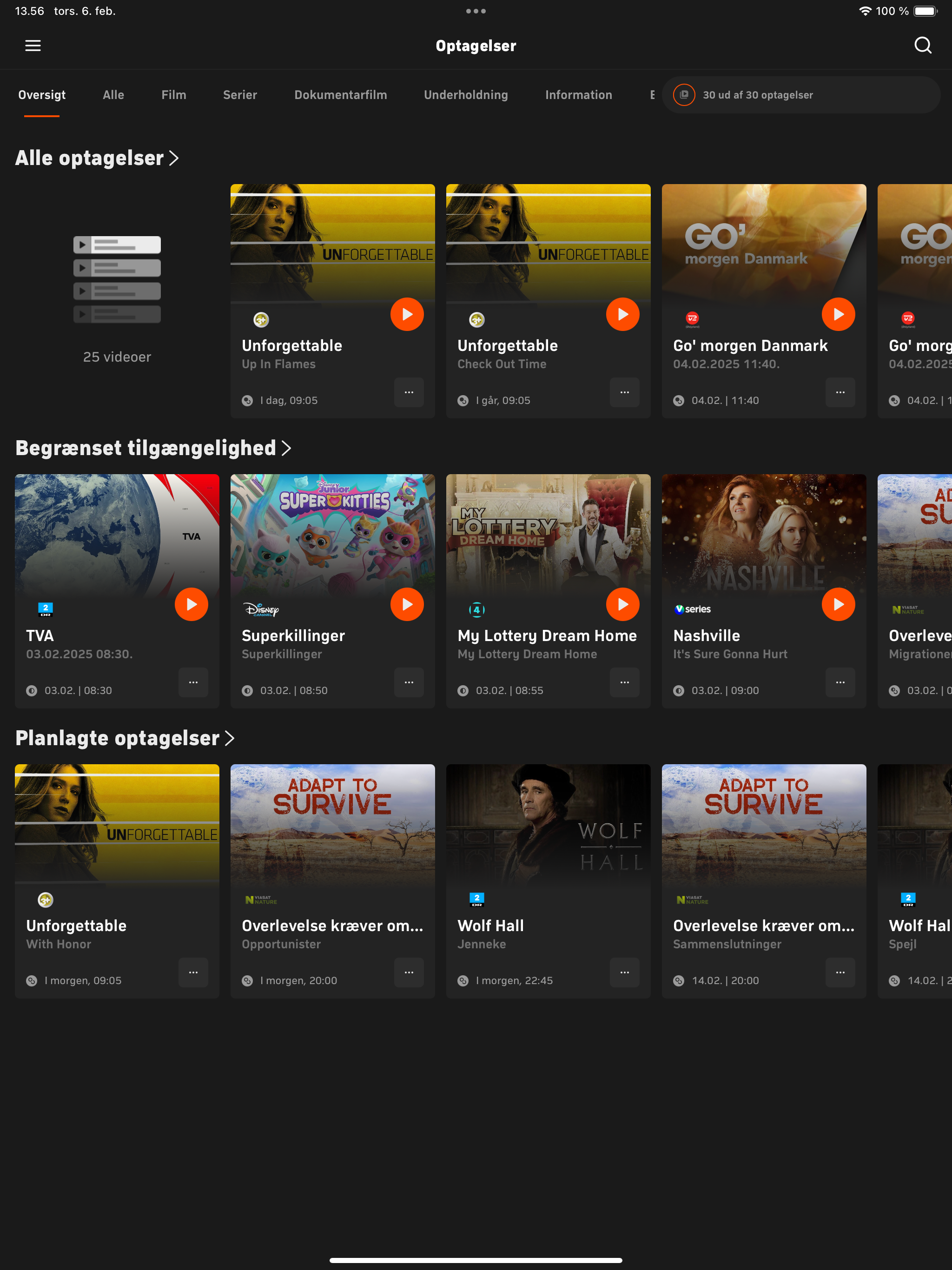Image resolution: width=952 pixels, height=1270 pixels.
Task: Tap Viasat Nature logo on Opportunister card
Action: [x=261, y=900]
